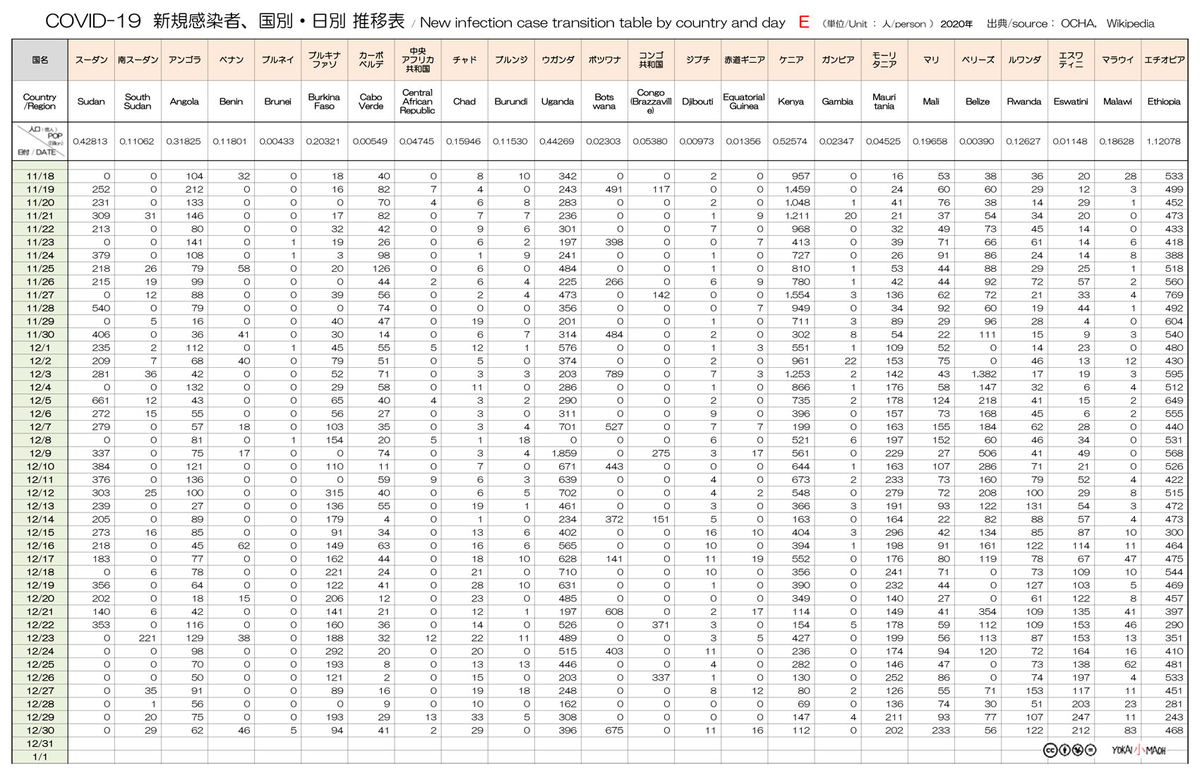1200x771 pixels.
Task: Select the South Sudan column header
Action: (x=137, y=102)
